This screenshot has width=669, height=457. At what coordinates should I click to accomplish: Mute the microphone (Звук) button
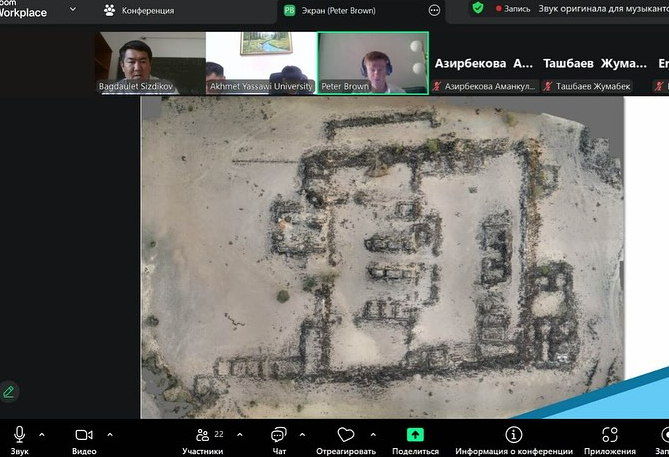coord(19,434)
